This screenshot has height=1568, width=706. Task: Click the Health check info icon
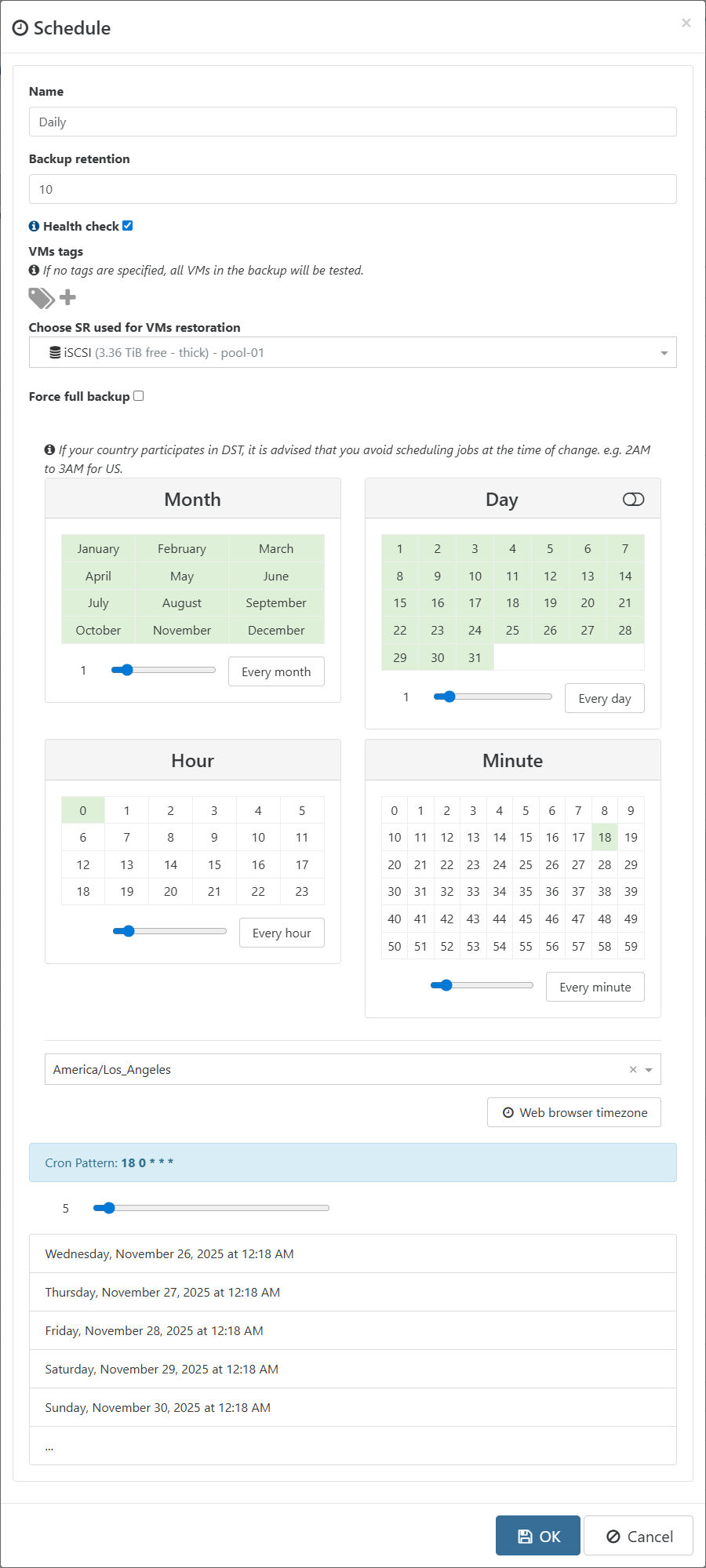(x=34, y=227)
